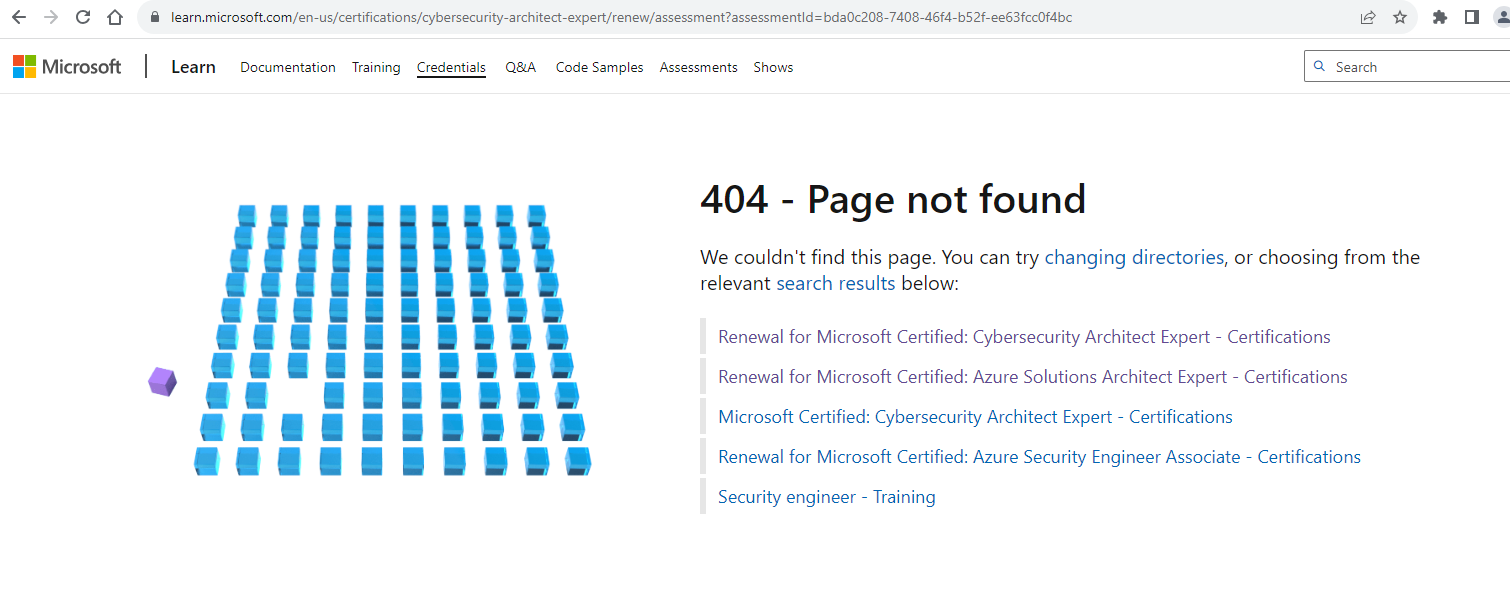Refresh the current page
The height and width of the screenshot is (596, 1510).
[x=82, y=16]
